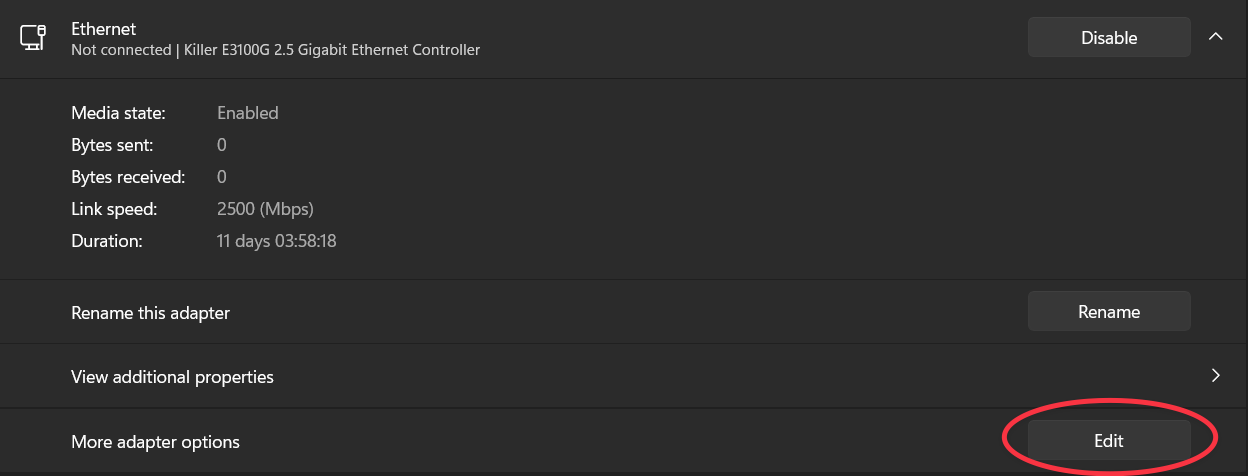Select the Enabled media state value
This screenshot has height=476, width=1248.
point(248,113)
